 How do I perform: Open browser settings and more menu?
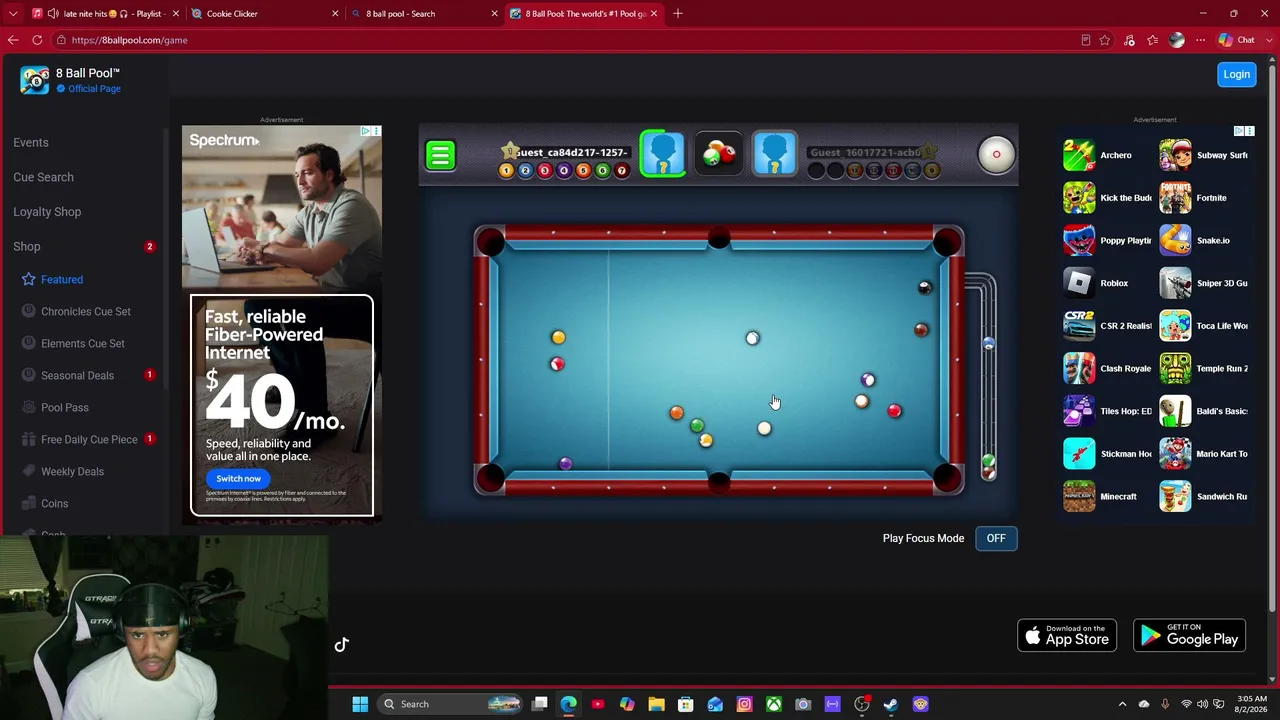pos(1200,40)
